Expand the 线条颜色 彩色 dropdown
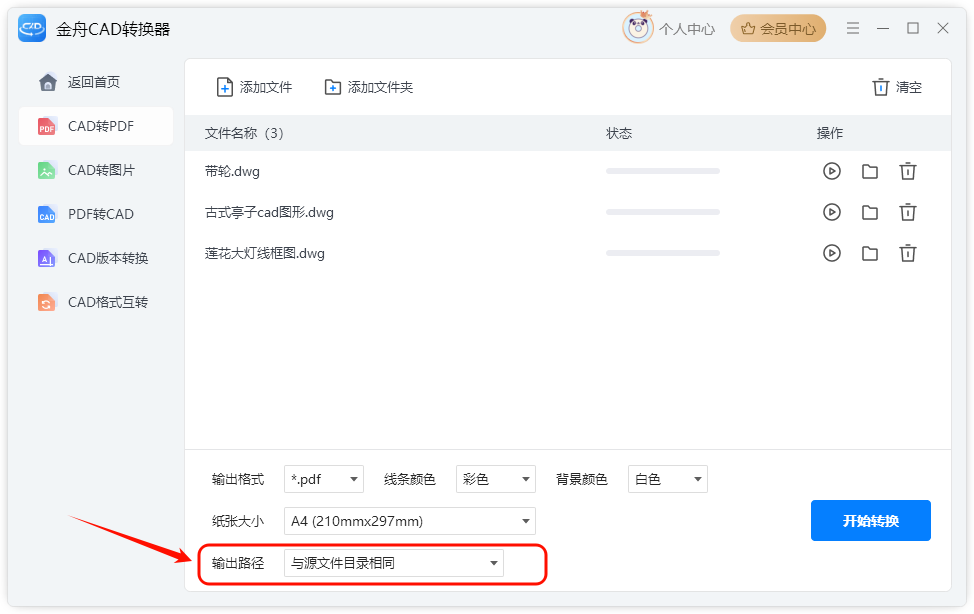Viewport: 974px width, 614px height. tap(496, 479)
